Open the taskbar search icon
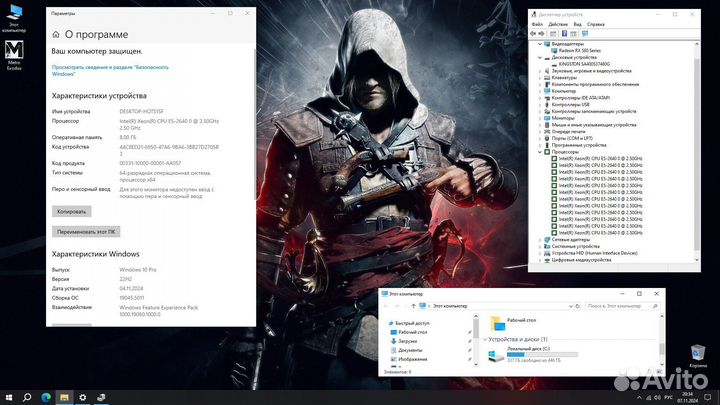The width and height of the screenshot is (720, 405). click(x=27, y=398)
